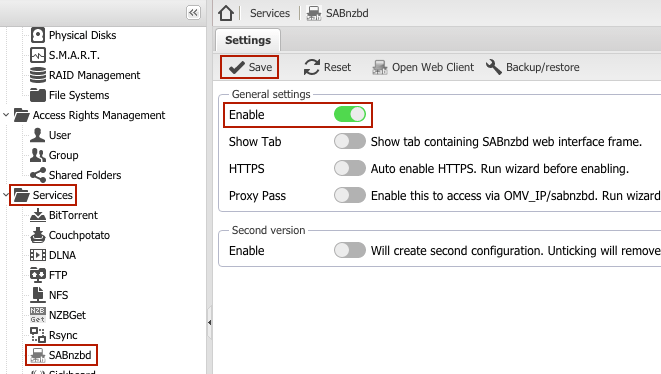The image size is (661, 374).
Task: Select Access Rights Management label
Action: coord(99,115)
